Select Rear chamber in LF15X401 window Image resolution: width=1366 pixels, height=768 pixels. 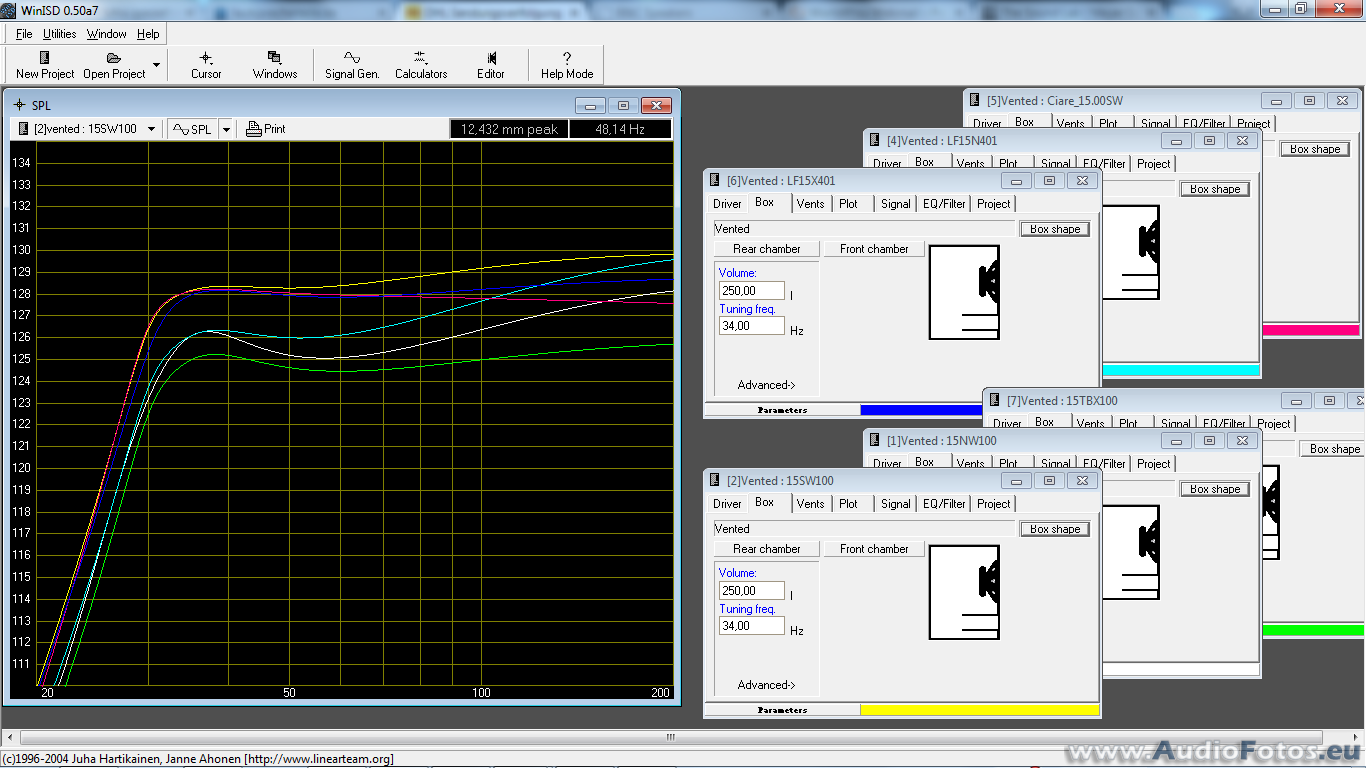point(767,249)
